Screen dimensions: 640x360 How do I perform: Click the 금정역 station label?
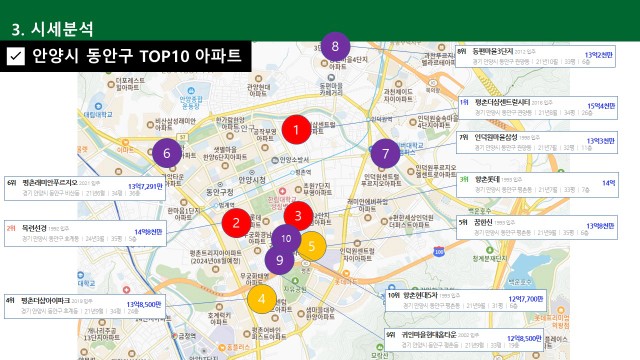point(188,336)
